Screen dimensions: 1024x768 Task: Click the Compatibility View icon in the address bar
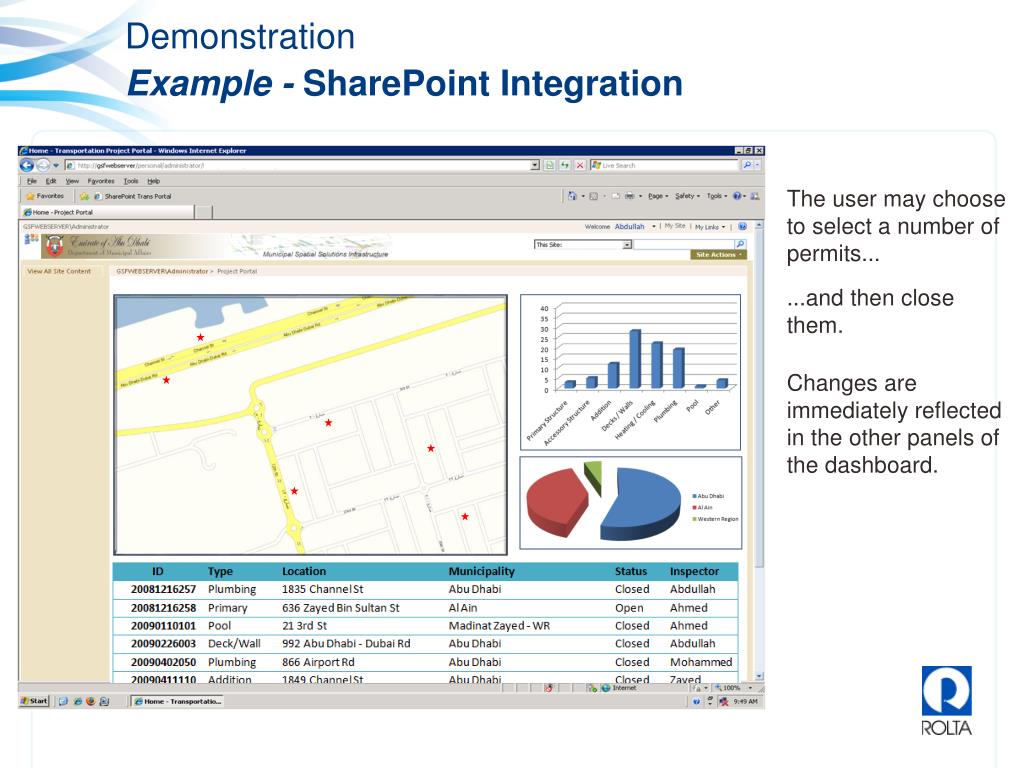point(549,165)
